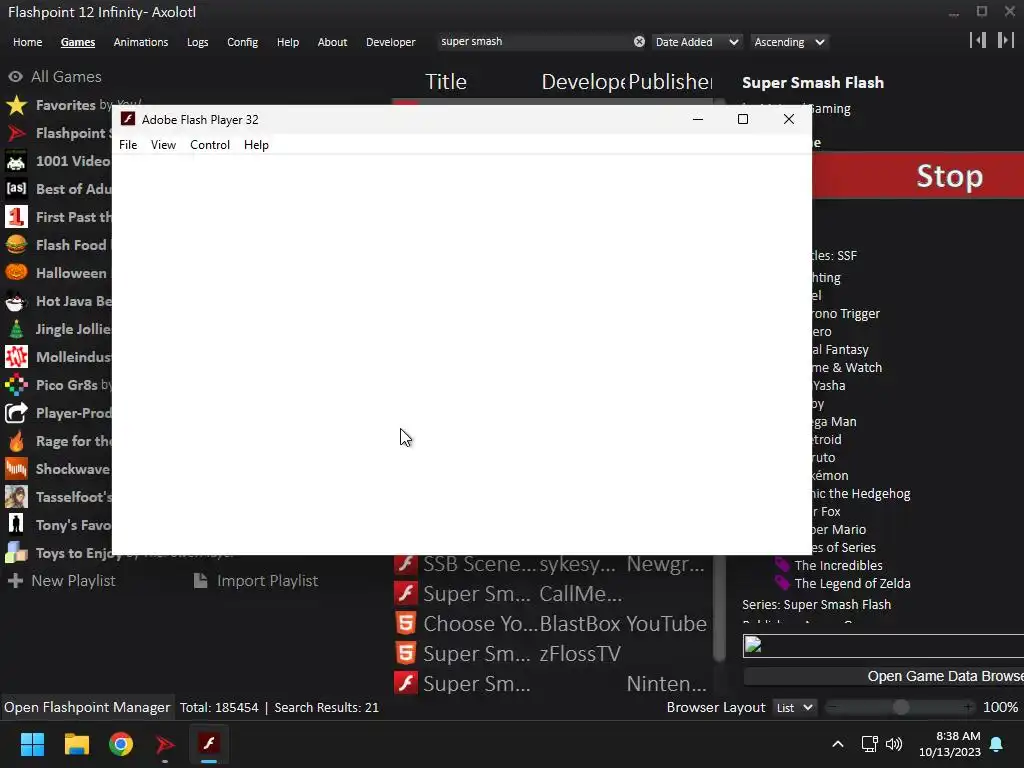Select the Molleindustria playlist icon

click(16, 357)
